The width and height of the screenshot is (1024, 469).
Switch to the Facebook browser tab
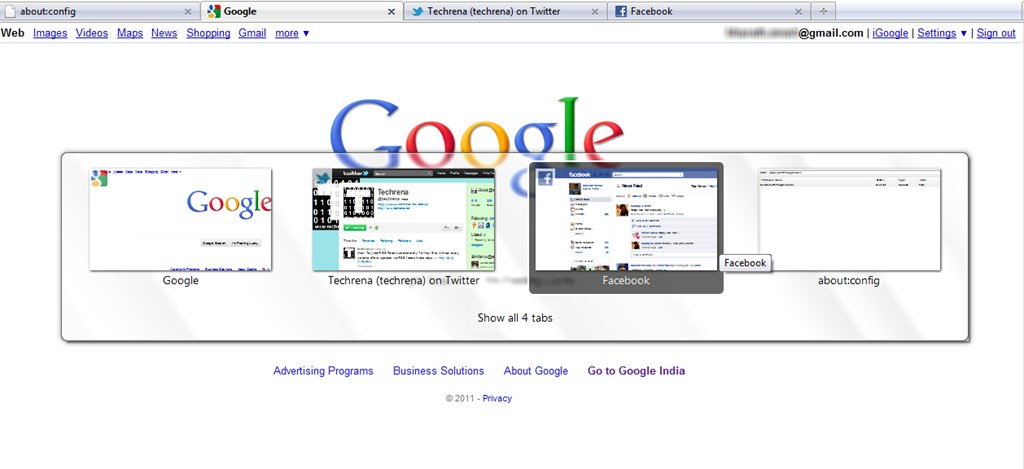(x=709, y=11)
